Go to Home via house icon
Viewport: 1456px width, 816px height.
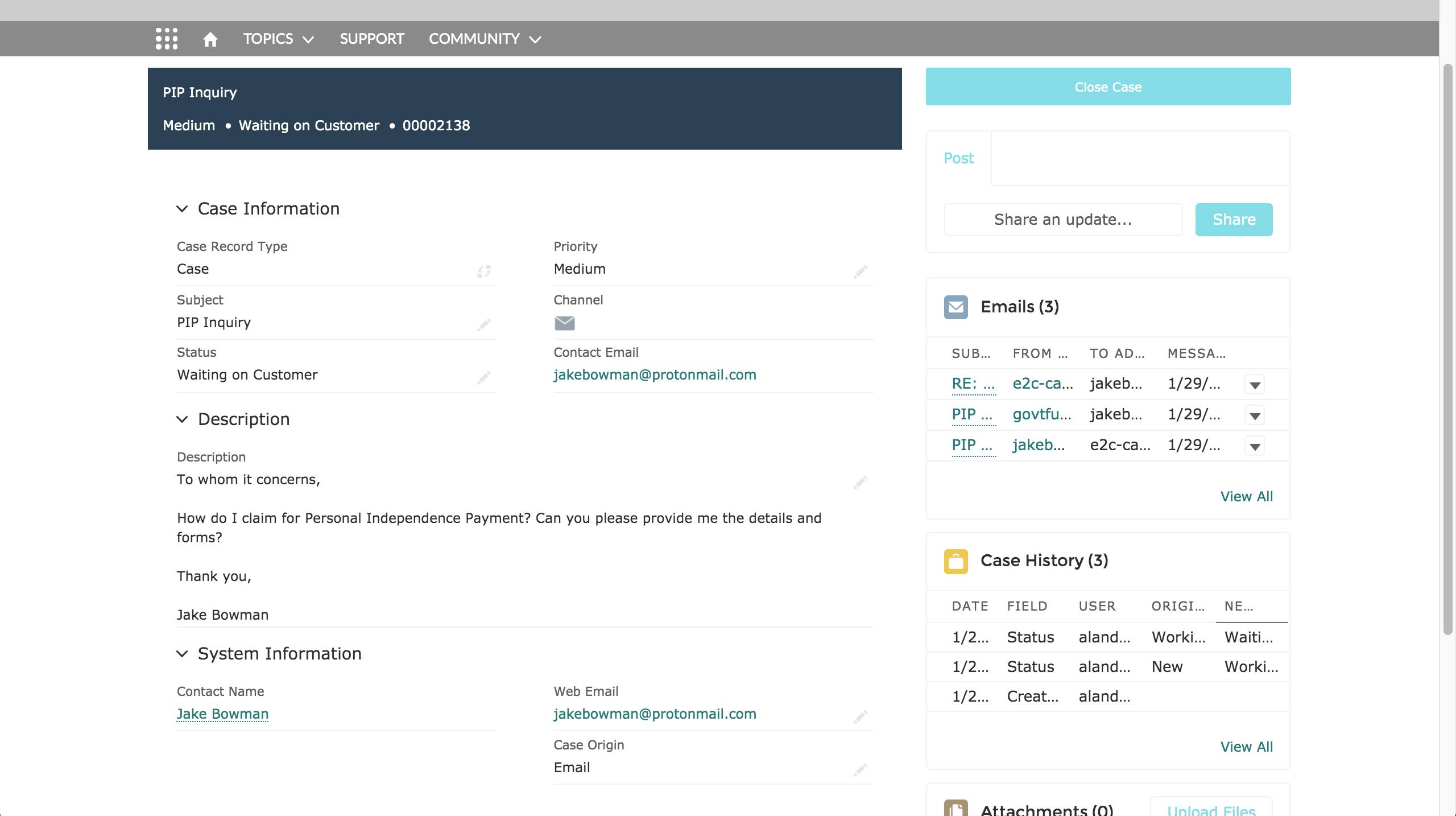point(210,39)
